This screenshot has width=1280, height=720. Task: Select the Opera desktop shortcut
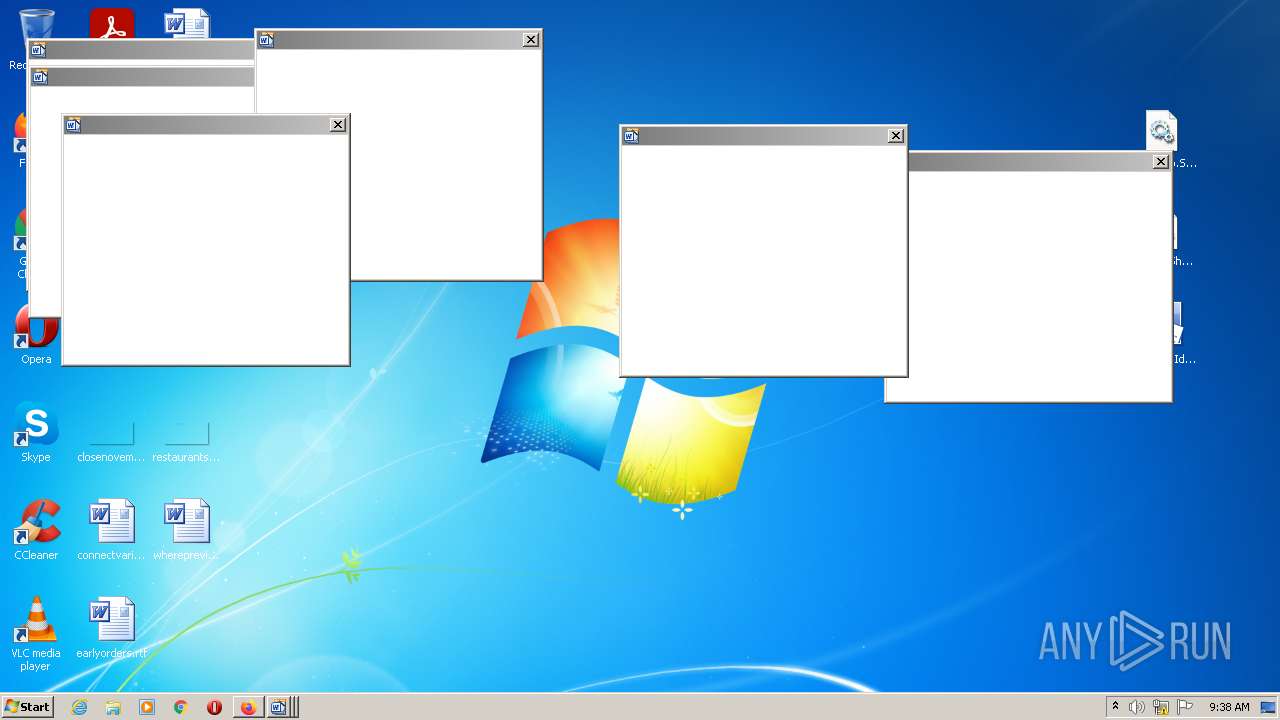(x=36, y=336)
